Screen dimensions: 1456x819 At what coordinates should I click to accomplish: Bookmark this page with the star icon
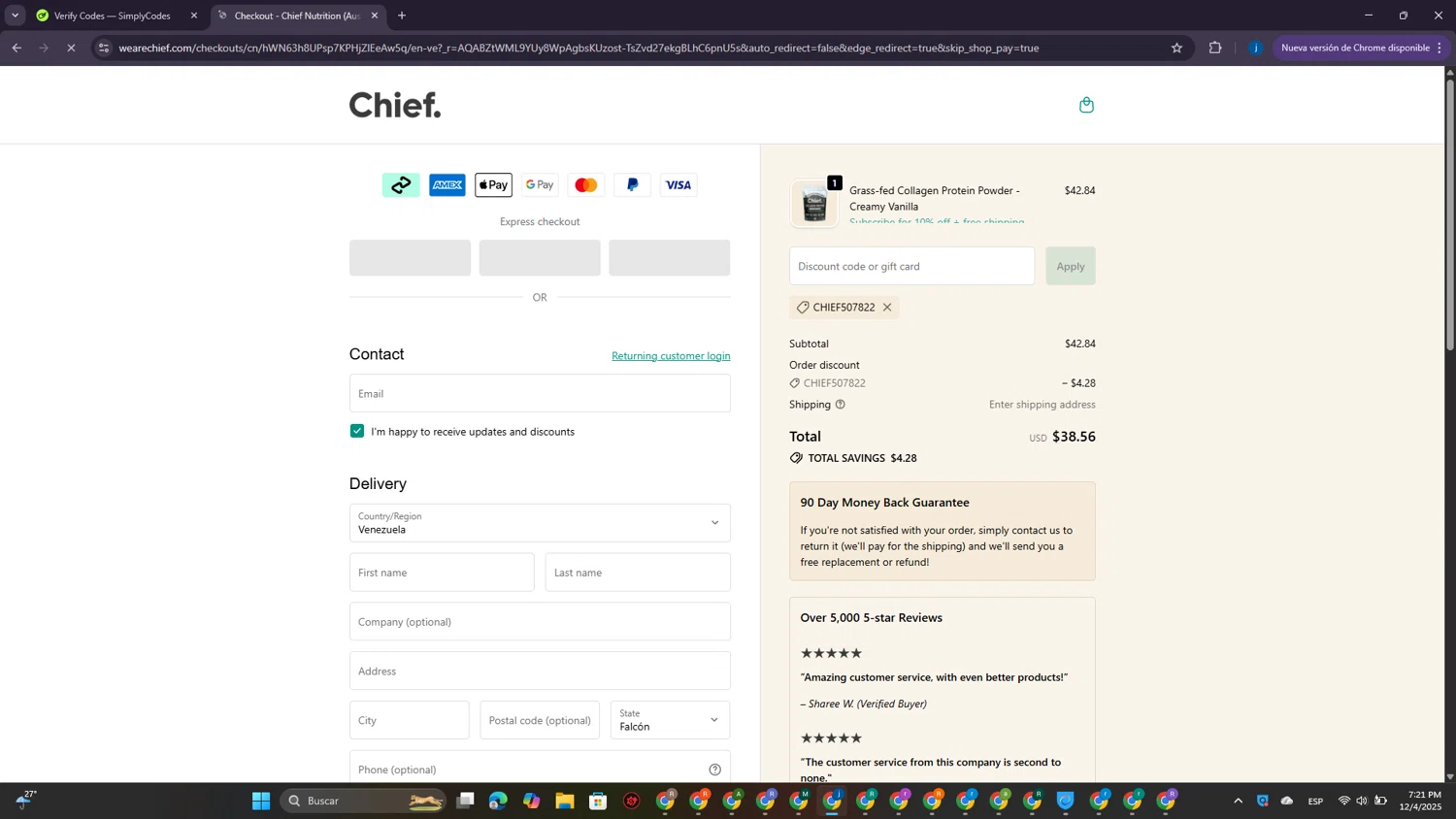[x=1176, y=48]
